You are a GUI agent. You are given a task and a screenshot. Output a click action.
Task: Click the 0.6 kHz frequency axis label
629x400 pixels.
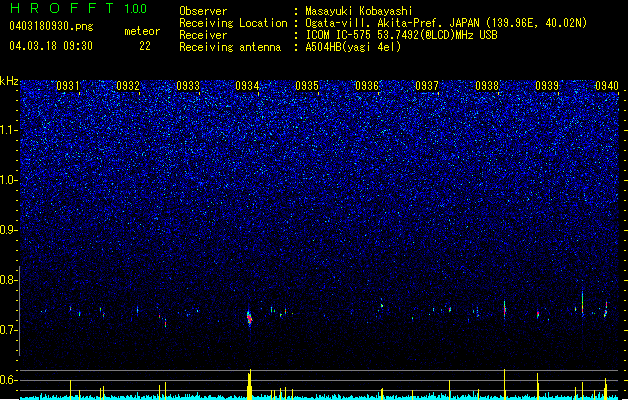pyautogui.click(x=9, y=380)
